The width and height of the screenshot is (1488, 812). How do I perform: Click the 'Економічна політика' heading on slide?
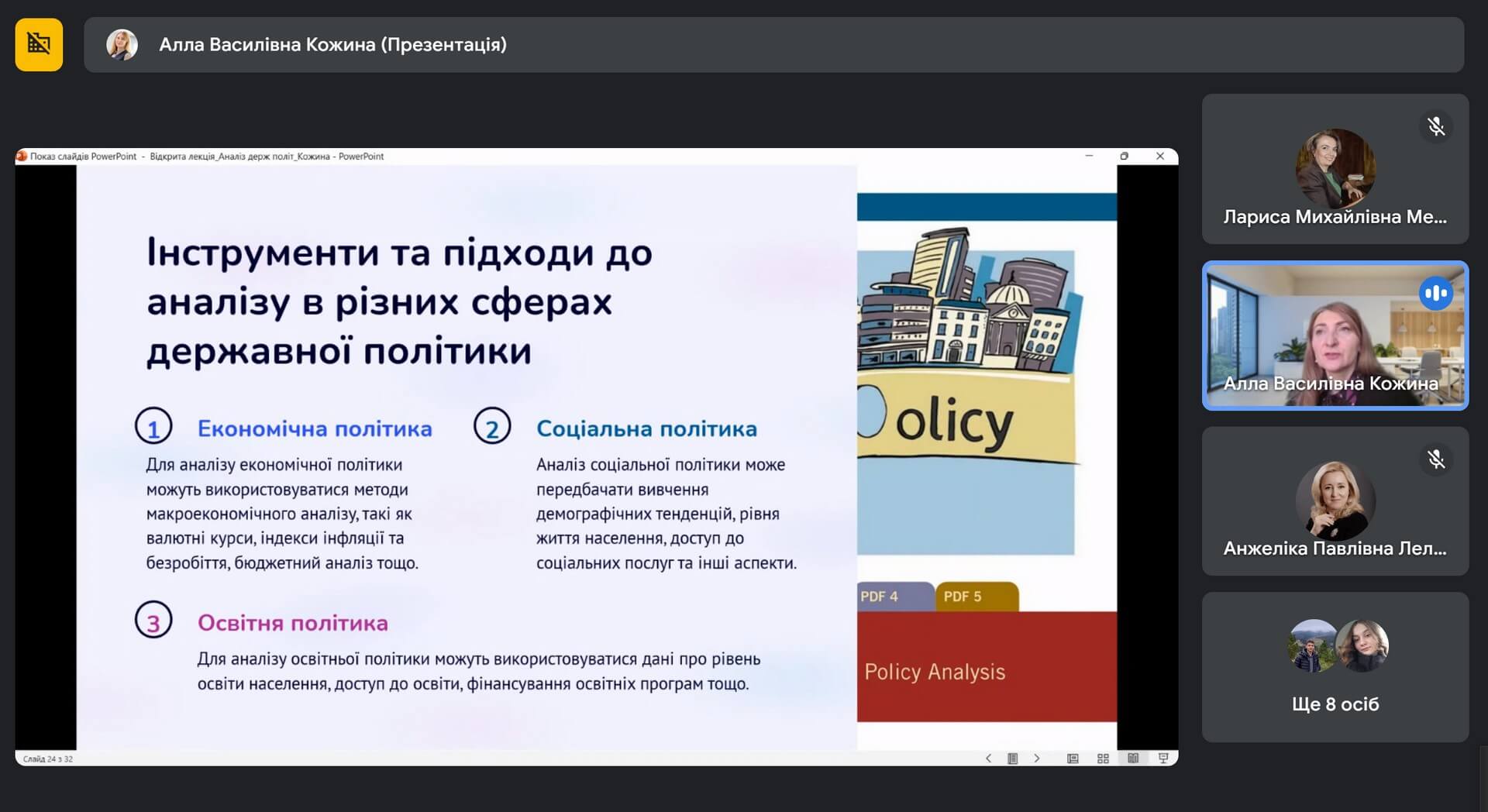(x=315, y=428)
